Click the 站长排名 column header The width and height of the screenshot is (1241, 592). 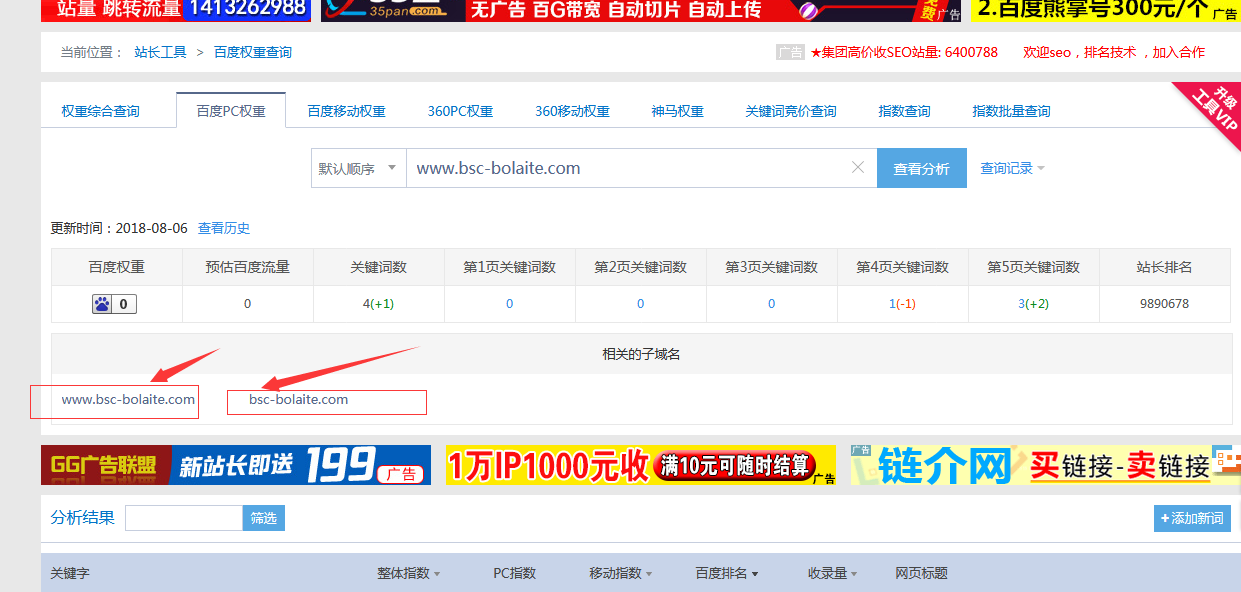click(x=1164, y=267)
